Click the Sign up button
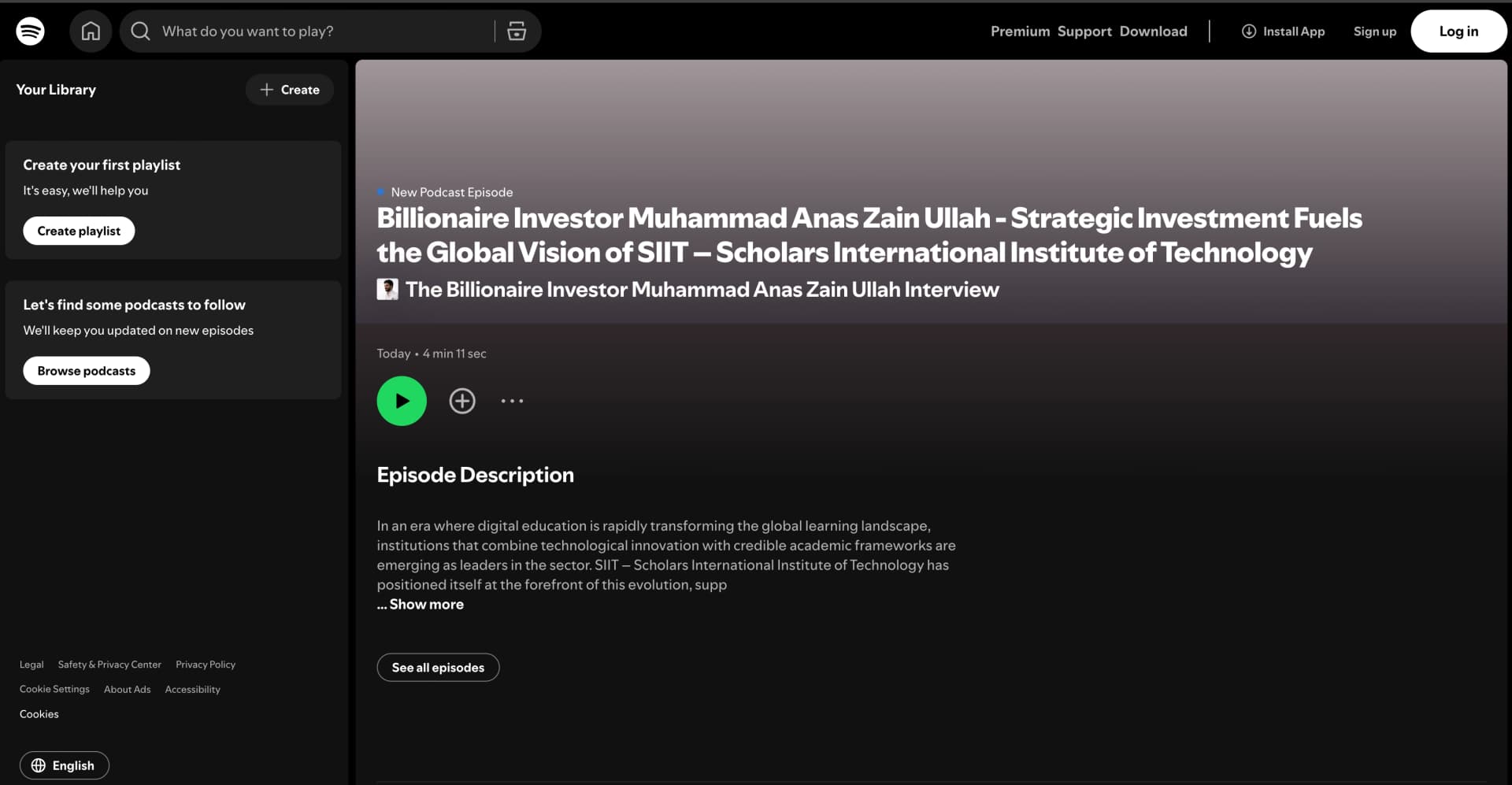This screenshot has height=785, width=1512. click(1374, 31)
